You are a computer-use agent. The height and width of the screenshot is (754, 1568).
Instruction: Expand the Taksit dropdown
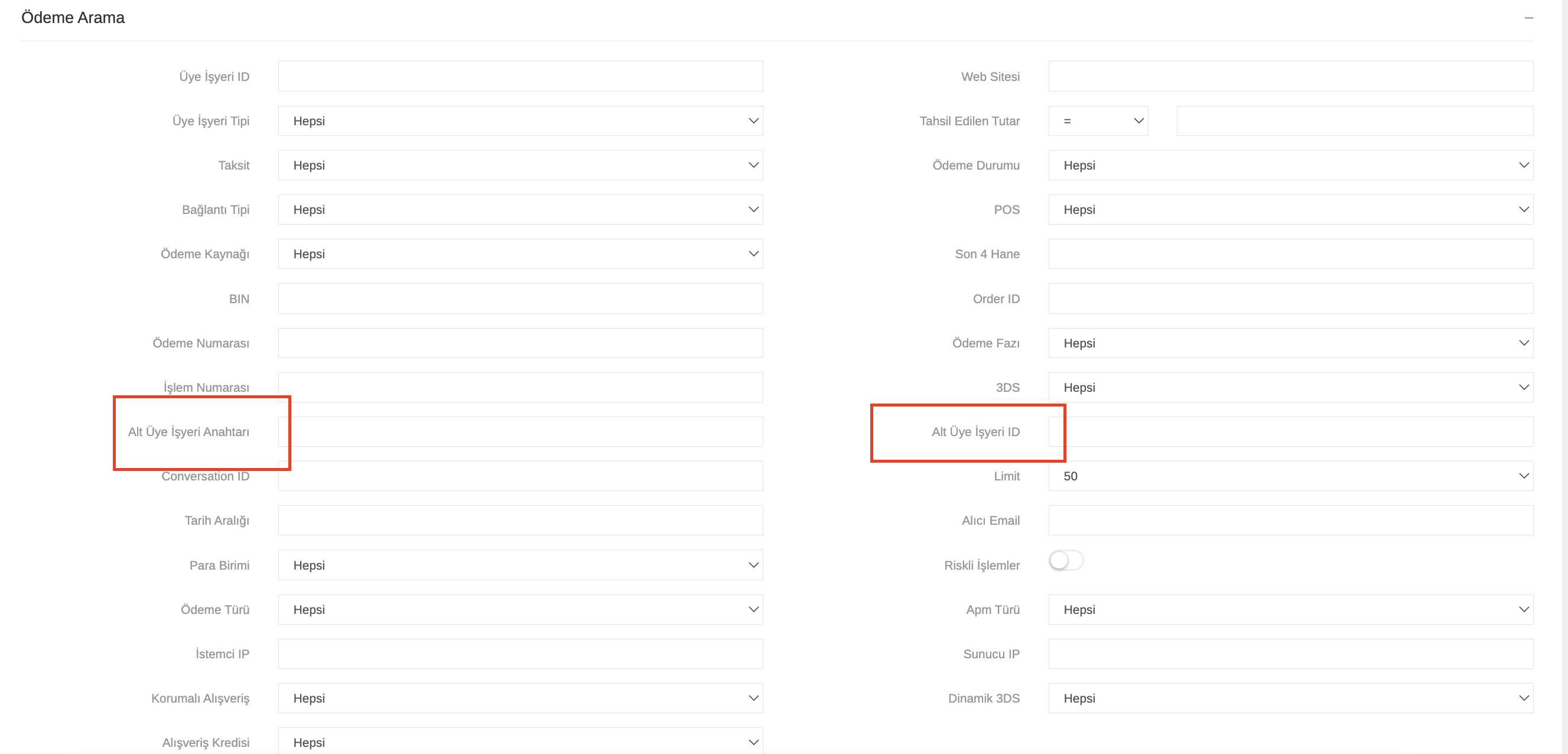520,165
